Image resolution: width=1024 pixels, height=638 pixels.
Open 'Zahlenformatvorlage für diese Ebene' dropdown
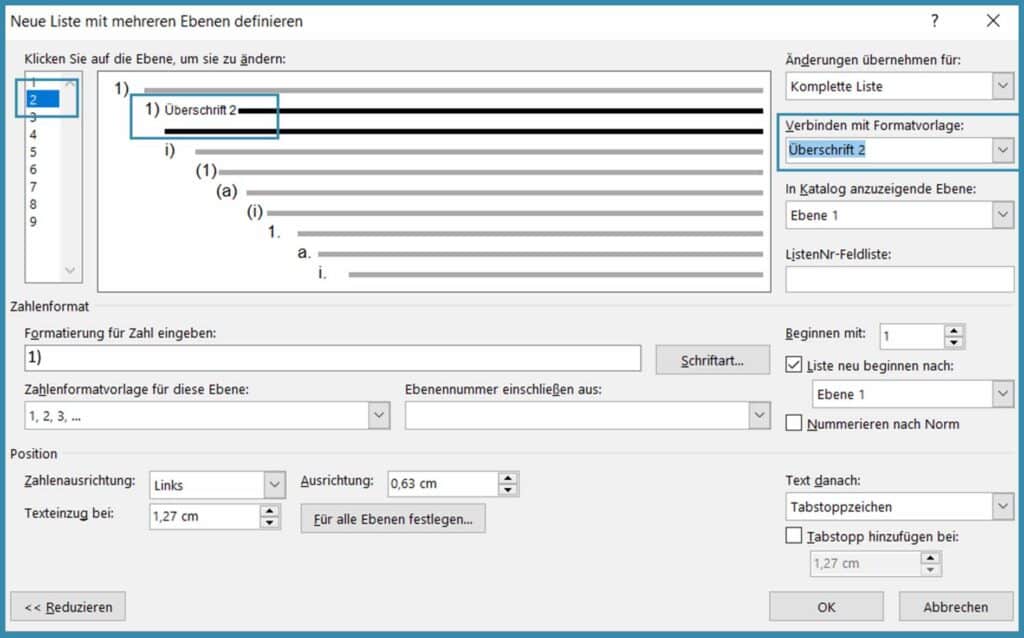click(378, 415)
